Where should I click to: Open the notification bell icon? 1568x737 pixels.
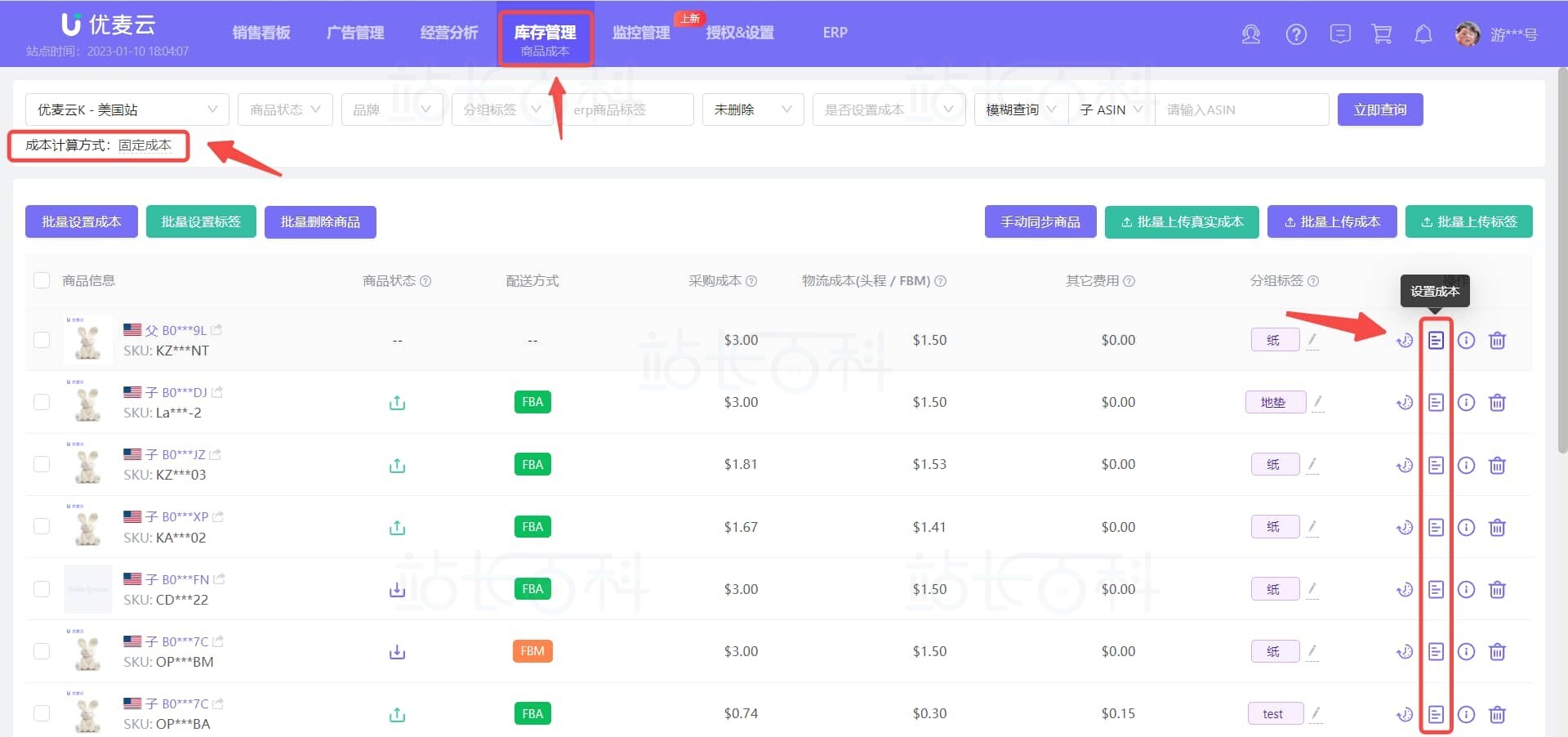[1423, 34]
